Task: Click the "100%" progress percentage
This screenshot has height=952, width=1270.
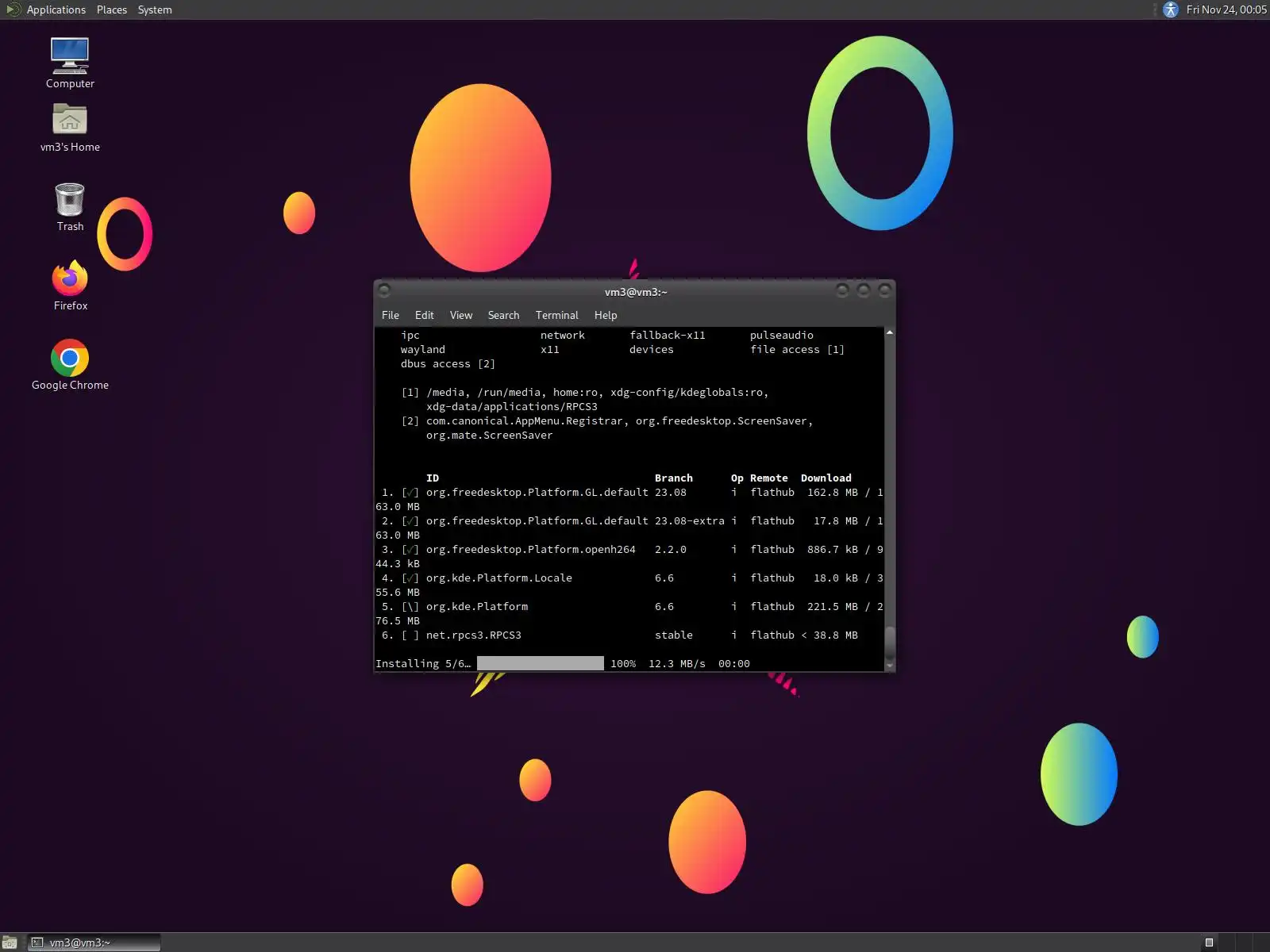Action: pos(623,663)
